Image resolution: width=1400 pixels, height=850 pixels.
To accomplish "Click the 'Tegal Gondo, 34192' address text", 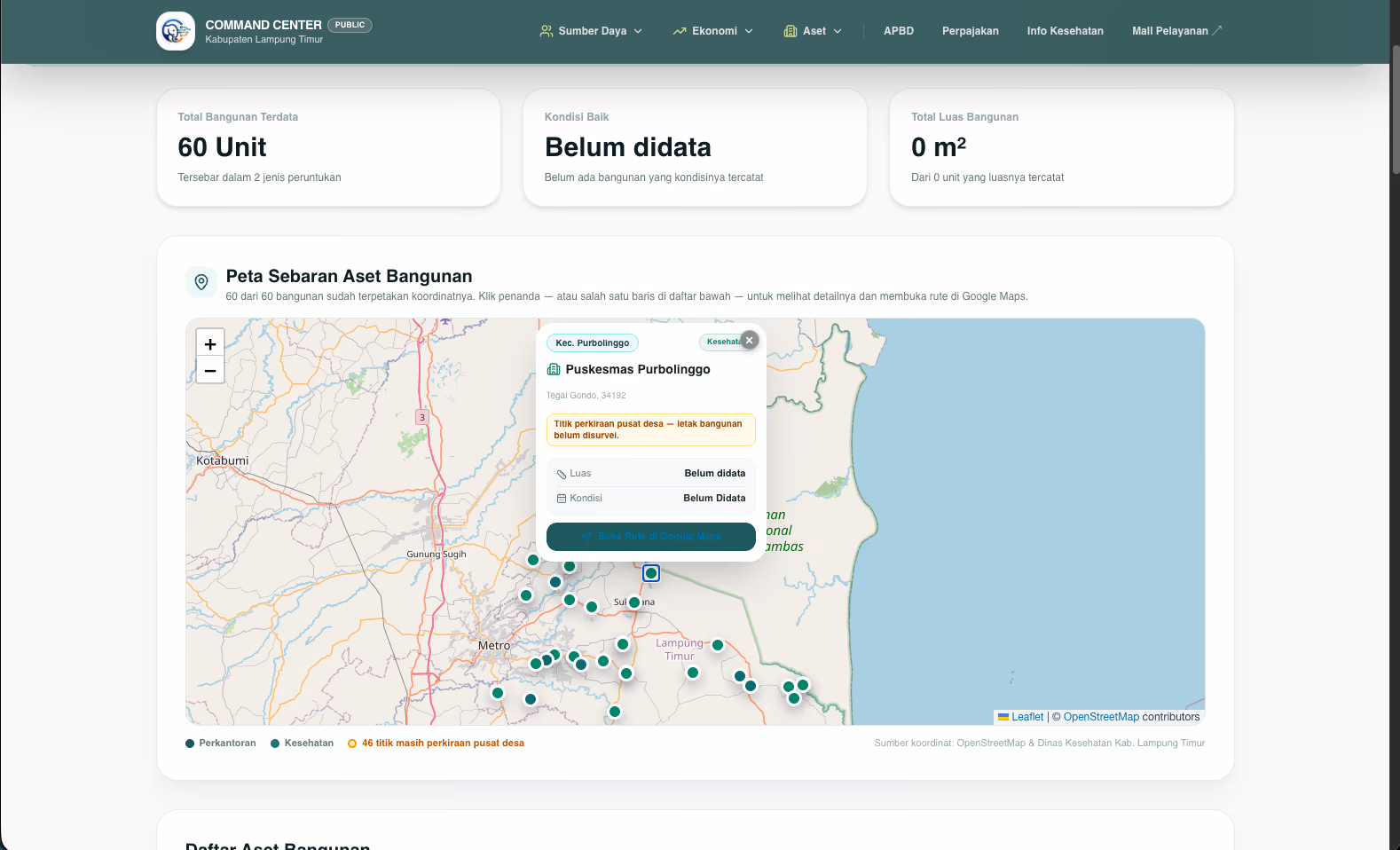I will click(586, 396).
